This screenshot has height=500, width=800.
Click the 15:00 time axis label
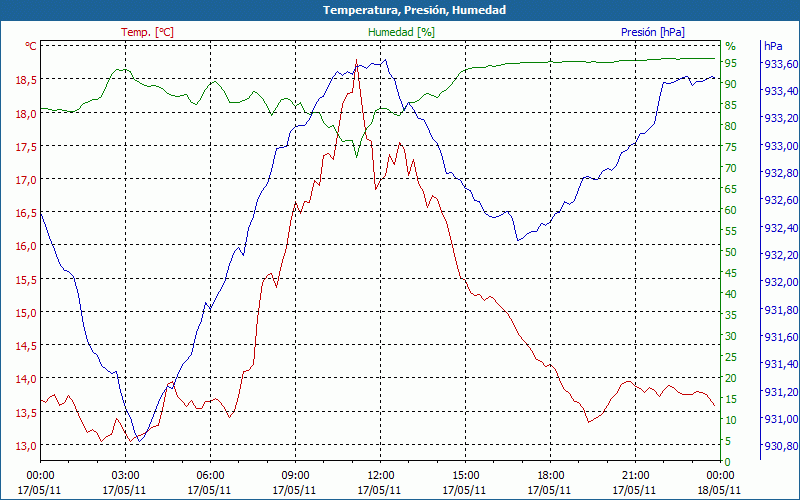465,476
